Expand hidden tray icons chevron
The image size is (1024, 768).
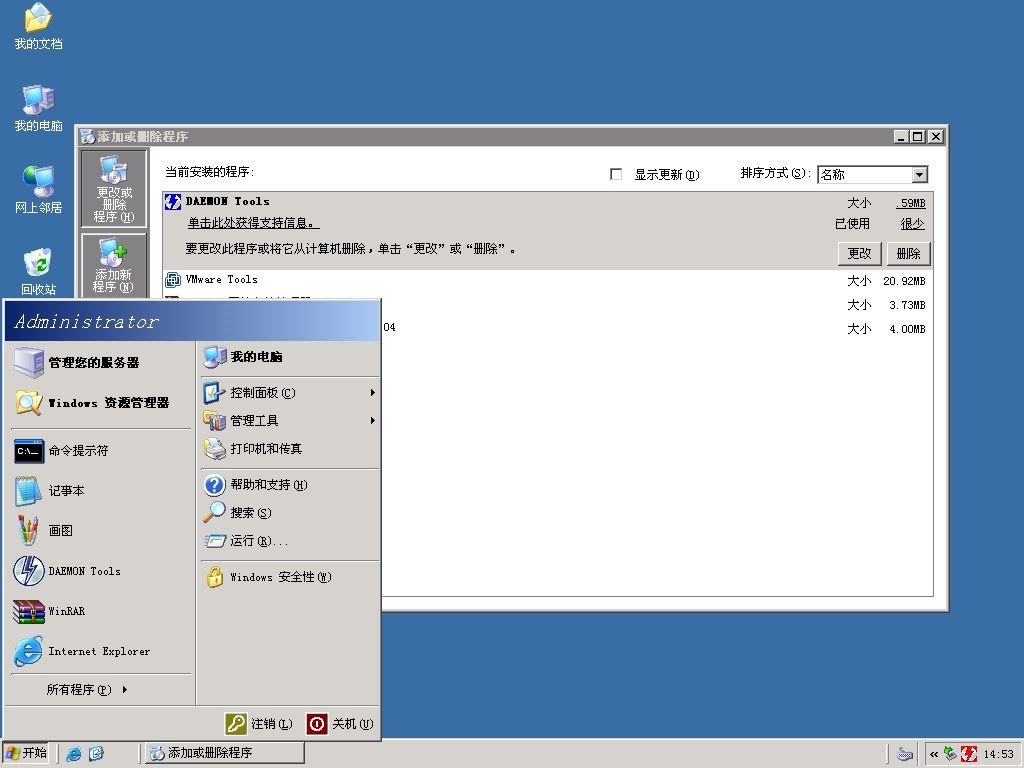(934, 754)
